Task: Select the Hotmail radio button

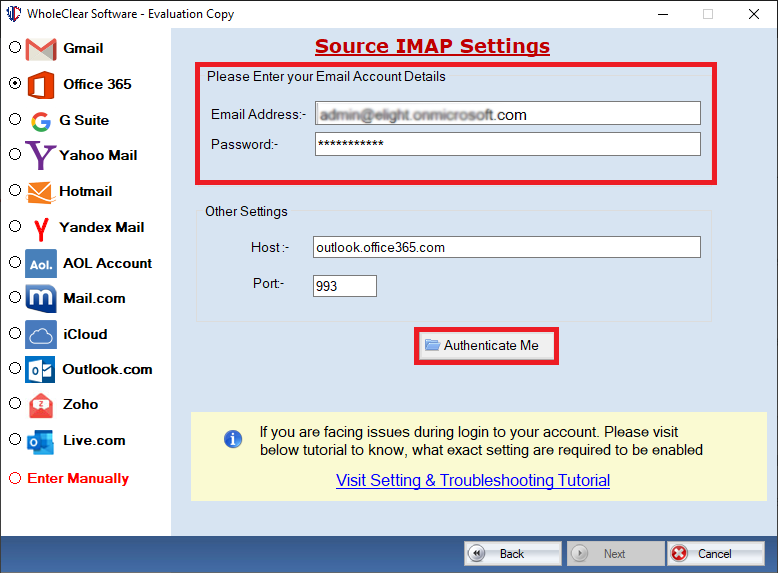Action: coord(15,190)
